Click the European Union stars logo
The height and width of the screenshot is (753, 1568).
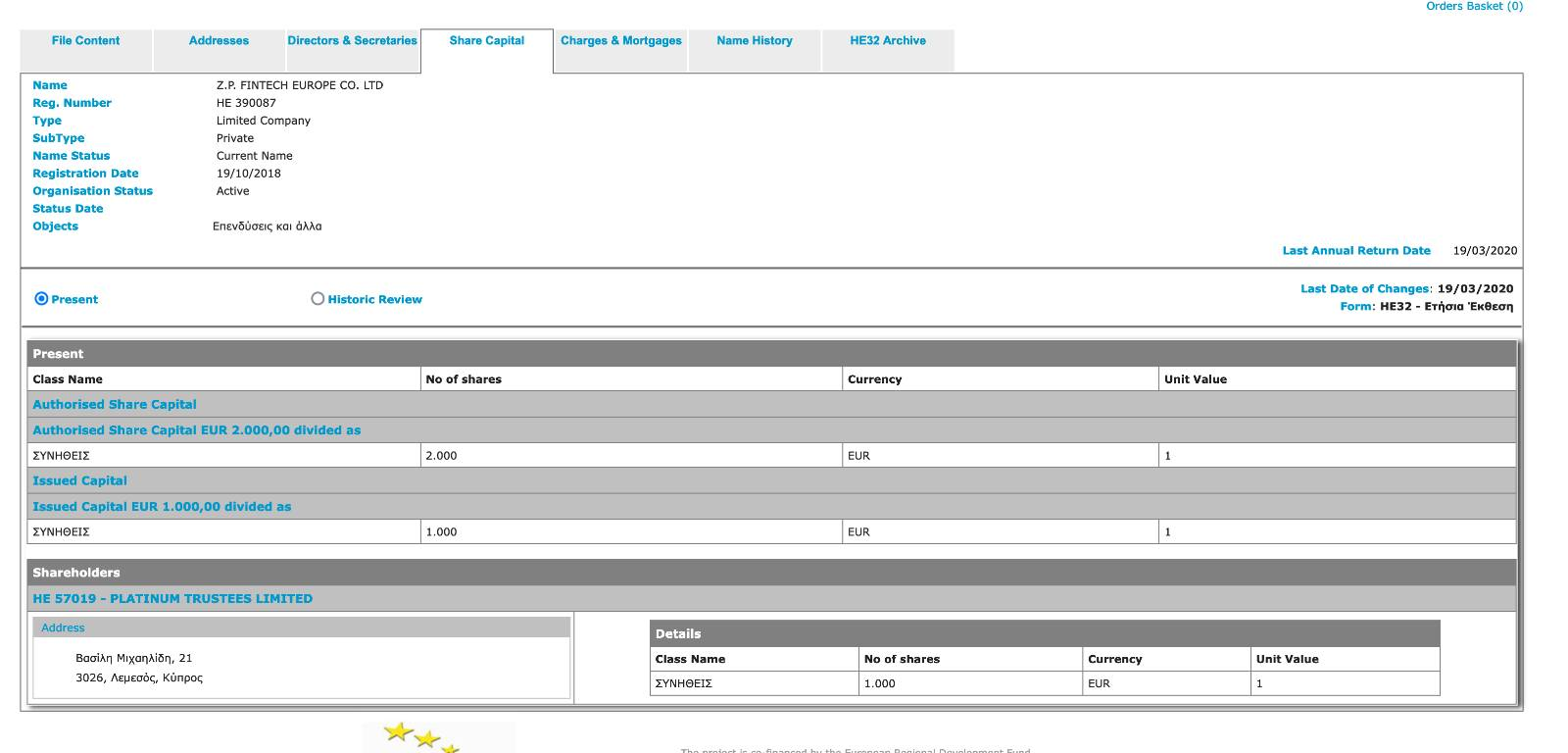pos(424,737)
